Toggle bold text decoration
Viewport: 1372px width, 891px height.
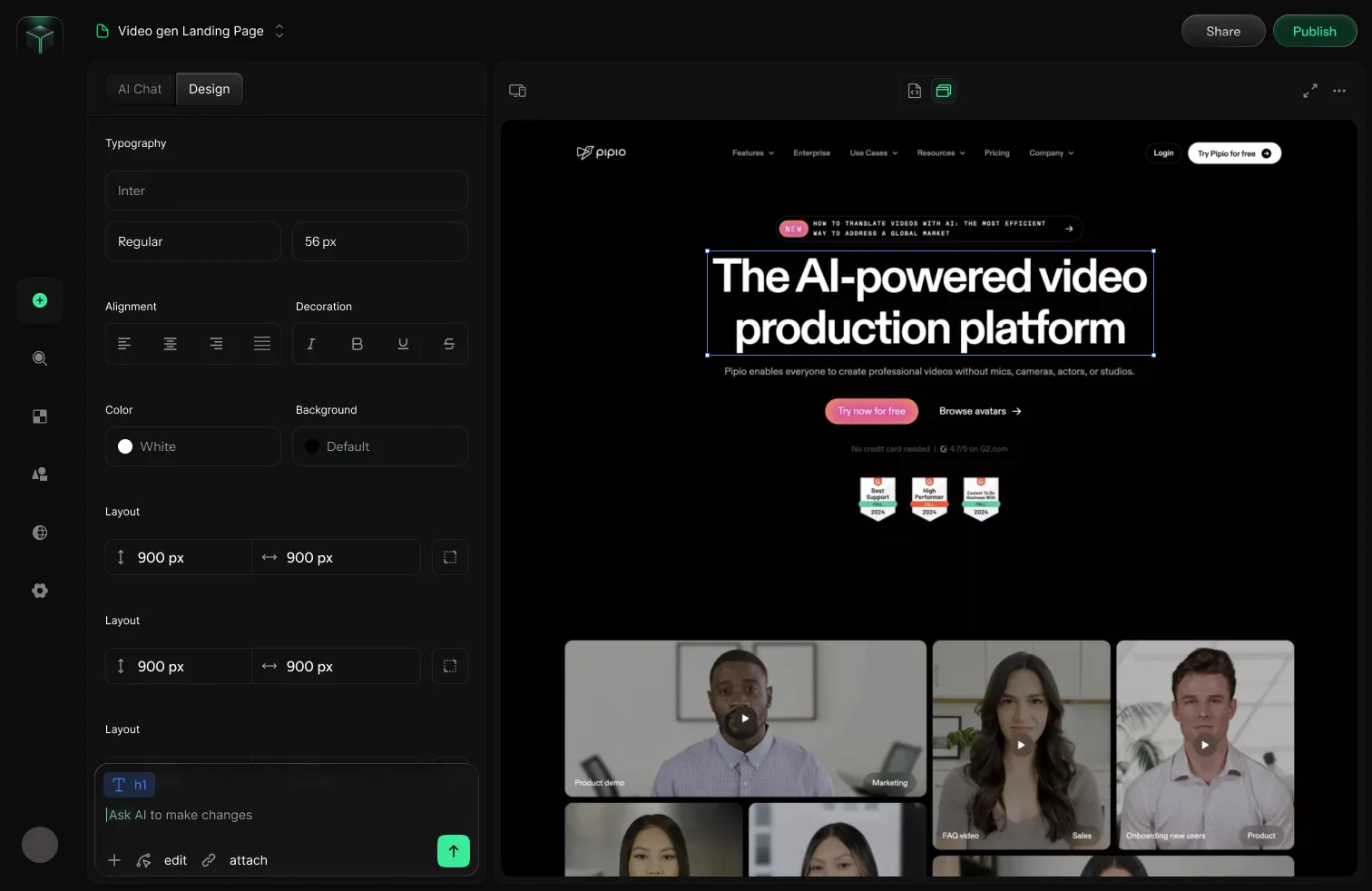pyautogui.click(x=358, y=344)
